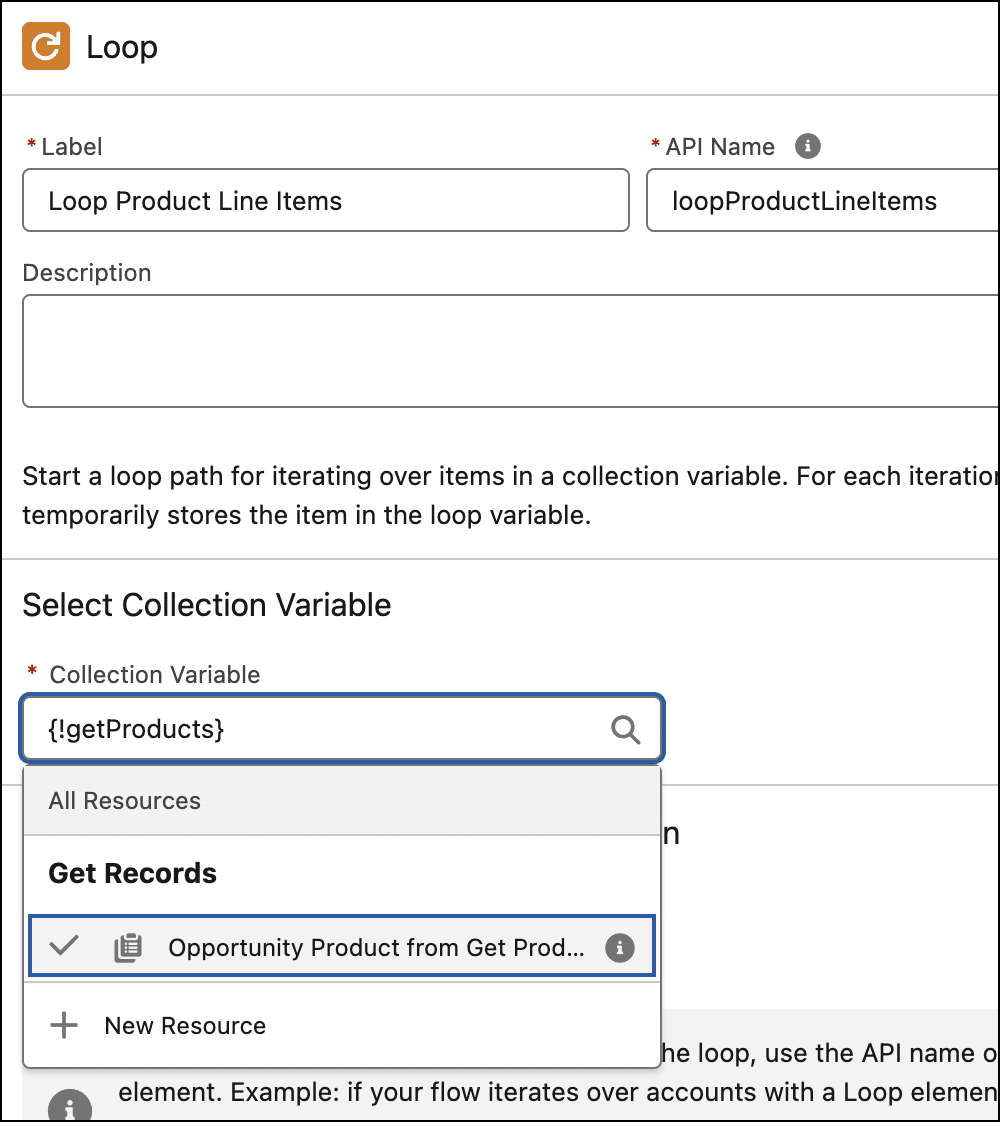Click into the Description text area

tap(511, 351)
